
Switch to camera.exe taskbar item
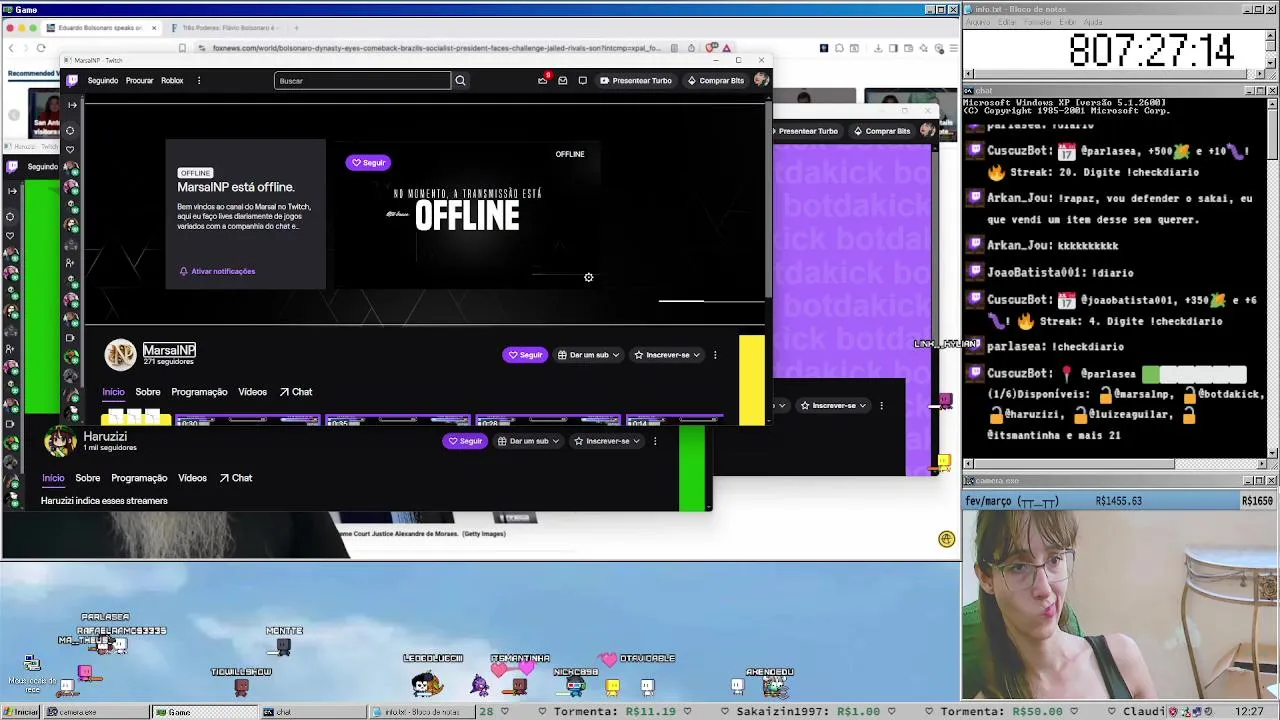(x=95, y=712)
